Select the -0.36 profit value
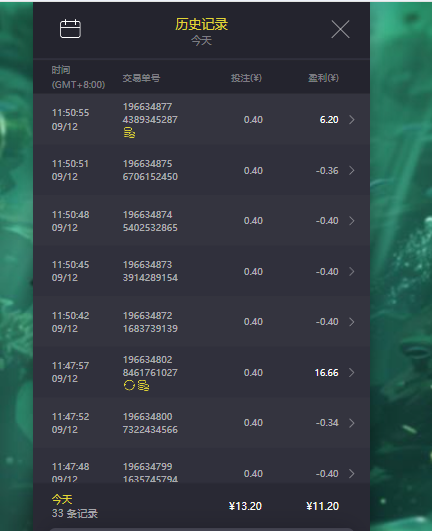Screen dimensions: 432x531 pyautogui.click(x=327, y=170)
